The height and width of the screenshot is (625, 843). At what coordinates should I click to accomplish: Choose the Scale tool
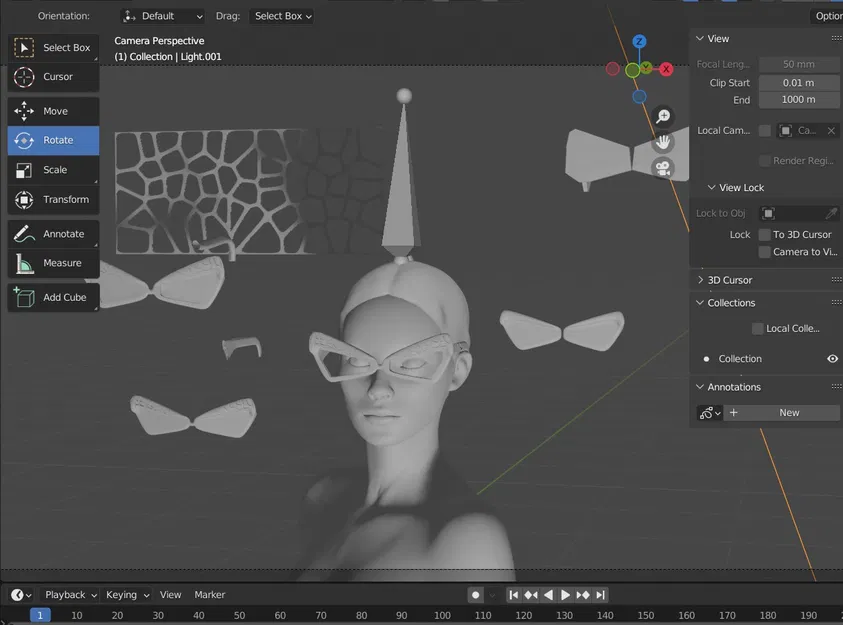(53, 170)
